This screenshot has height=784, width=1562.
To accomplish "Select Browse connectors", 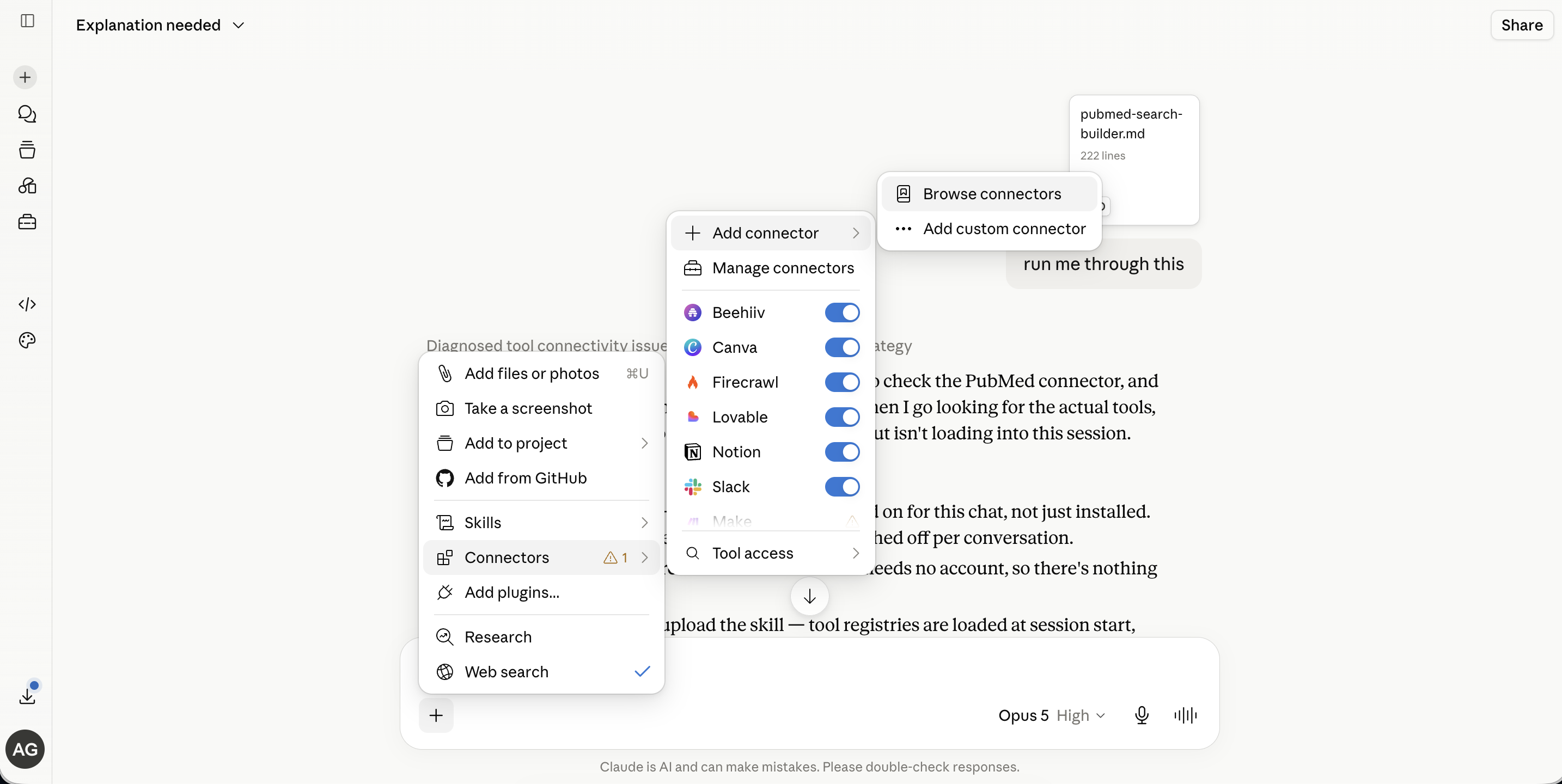I will point(989,194).
